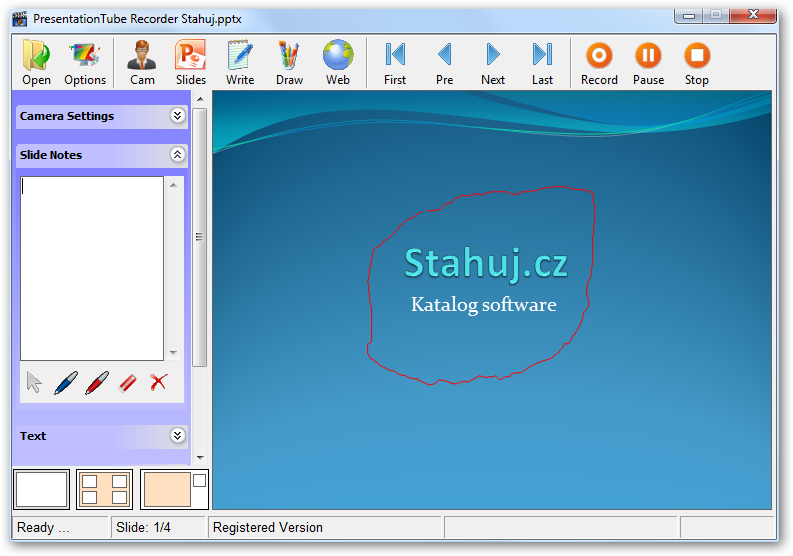
Task: Choose the eraser tool
Action: click(127, 383)
